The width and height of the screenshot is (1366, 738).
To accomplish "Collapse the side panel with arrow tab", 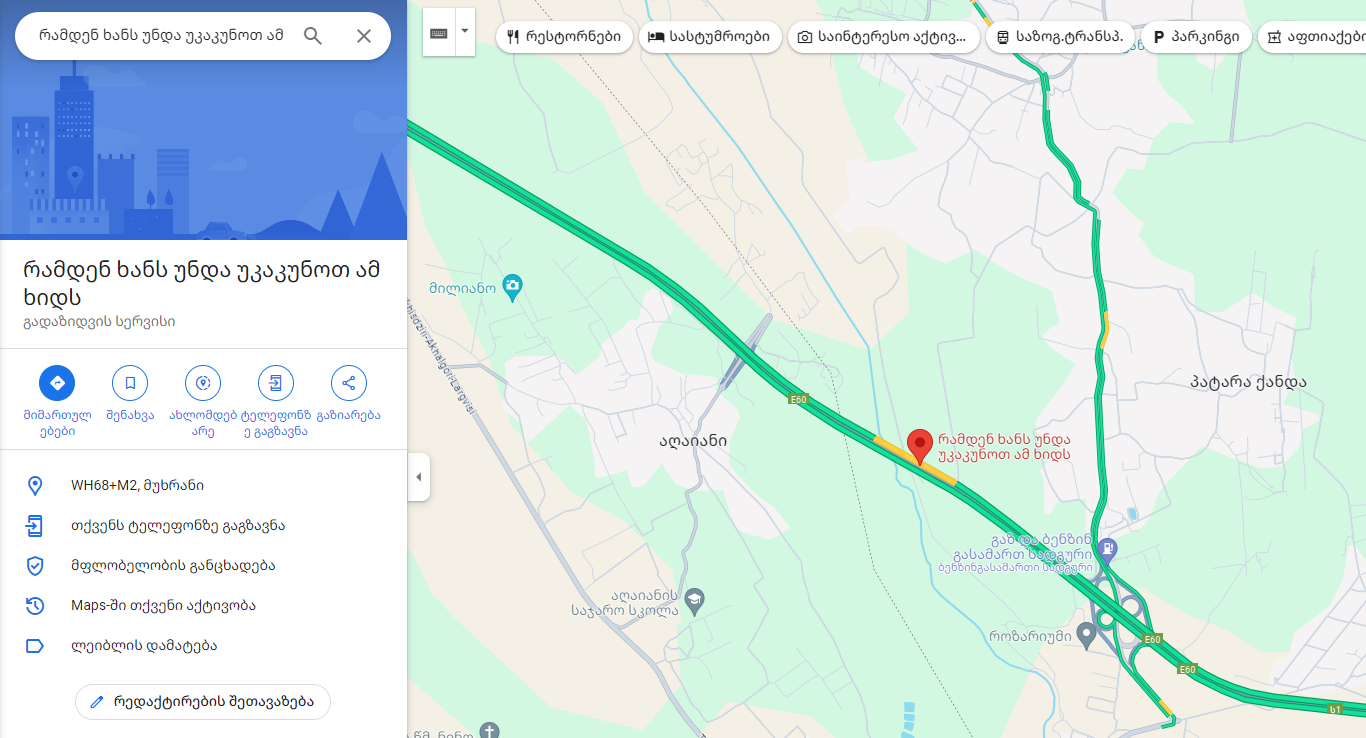I will (x=418, y=477).
